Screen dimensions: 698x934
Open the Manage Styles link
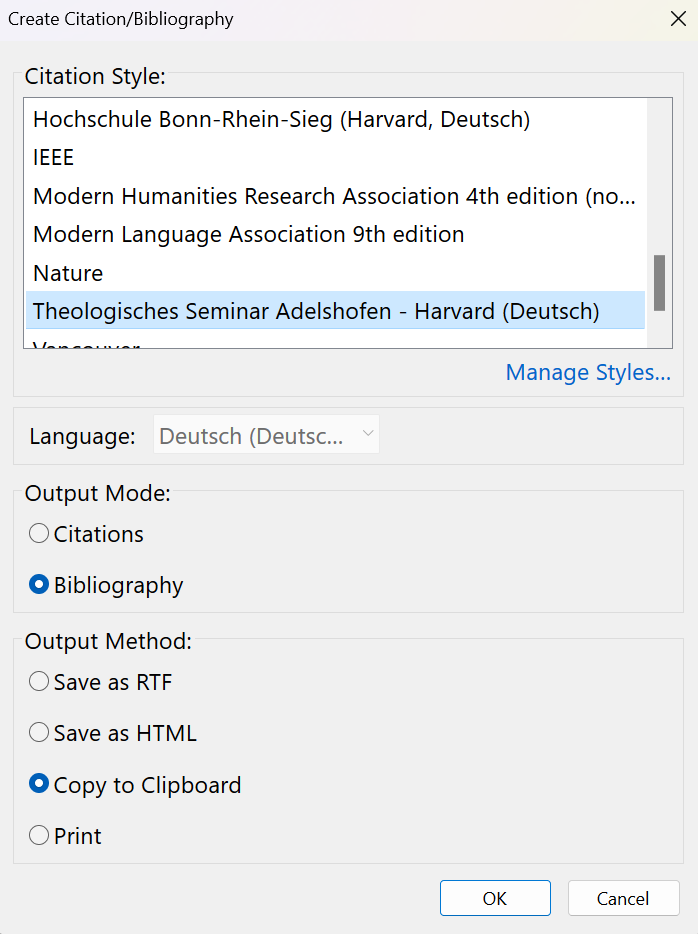588,372
